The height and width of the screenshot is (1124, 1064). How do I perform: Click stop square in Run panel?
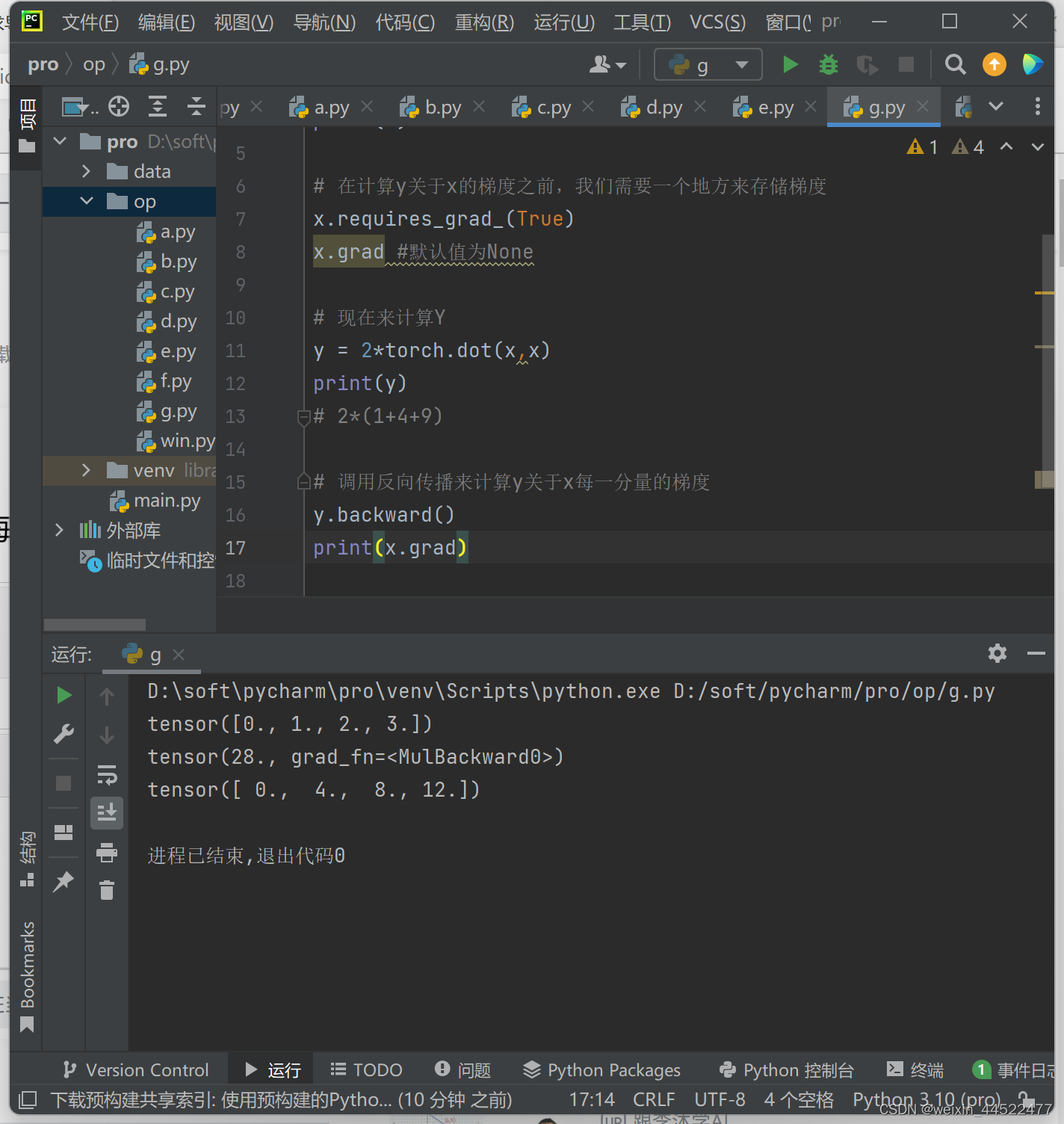[64, 783]
